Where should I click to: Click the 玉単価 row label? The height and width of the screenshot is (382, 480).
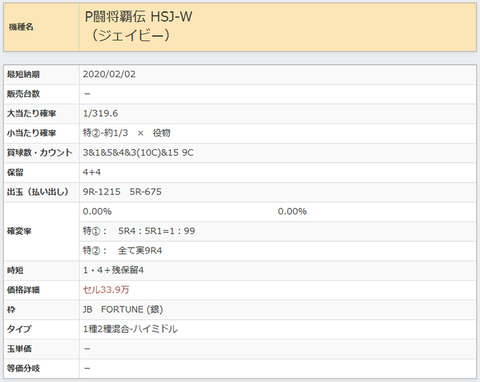pos(19,349)
